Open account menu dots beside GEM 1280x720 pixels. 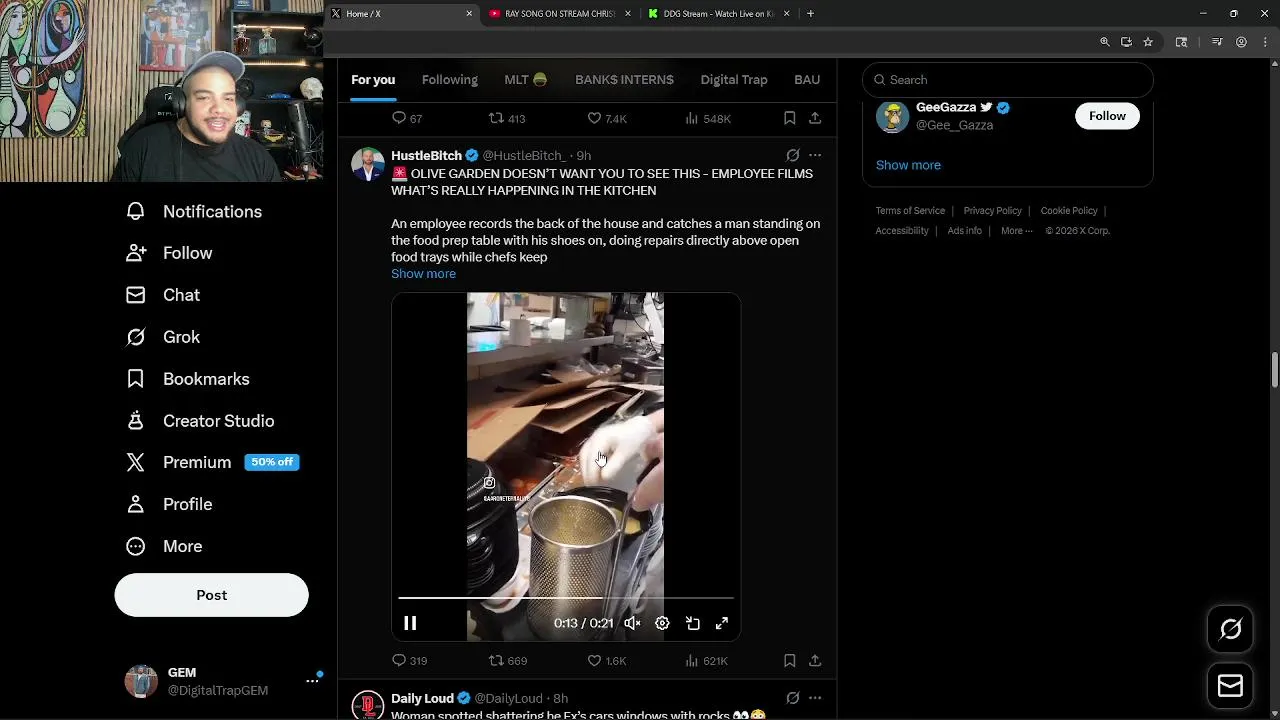tap(312, 680)
